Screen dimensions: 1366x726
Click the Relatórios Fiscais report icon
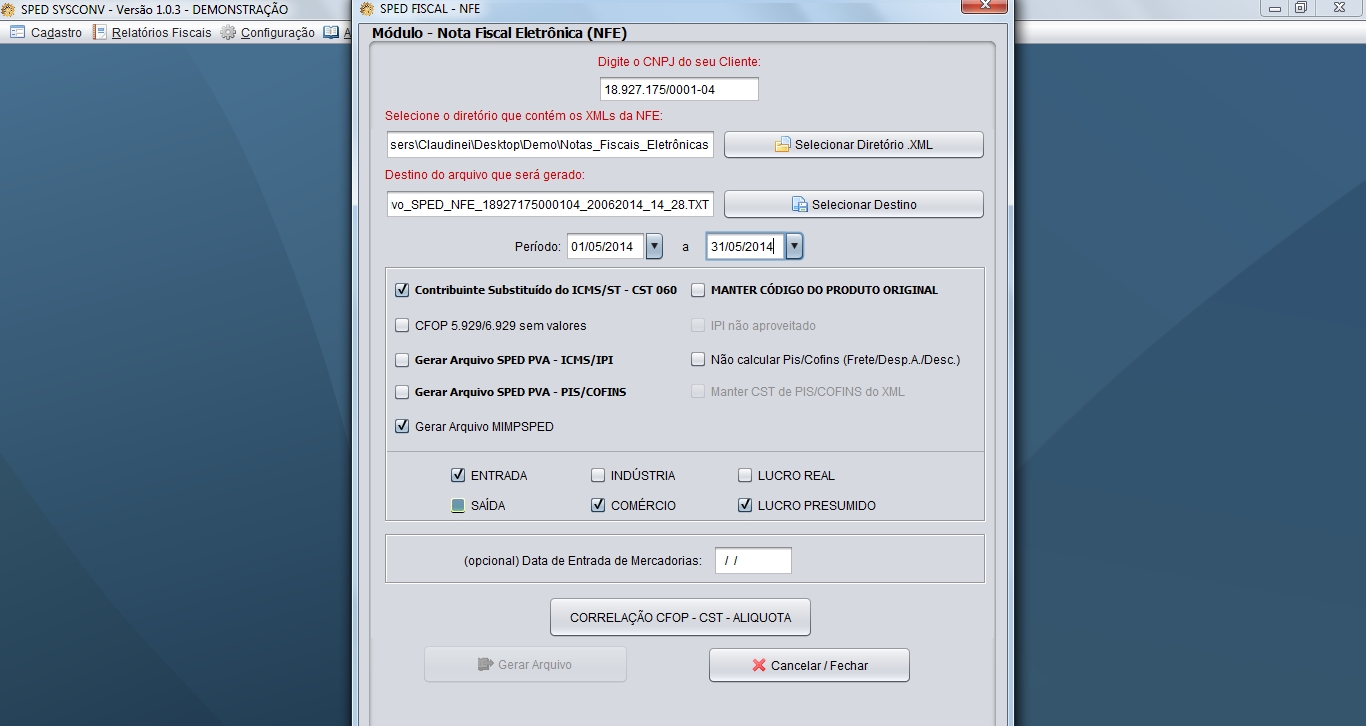pyautogui.click(x=100, y=32)
